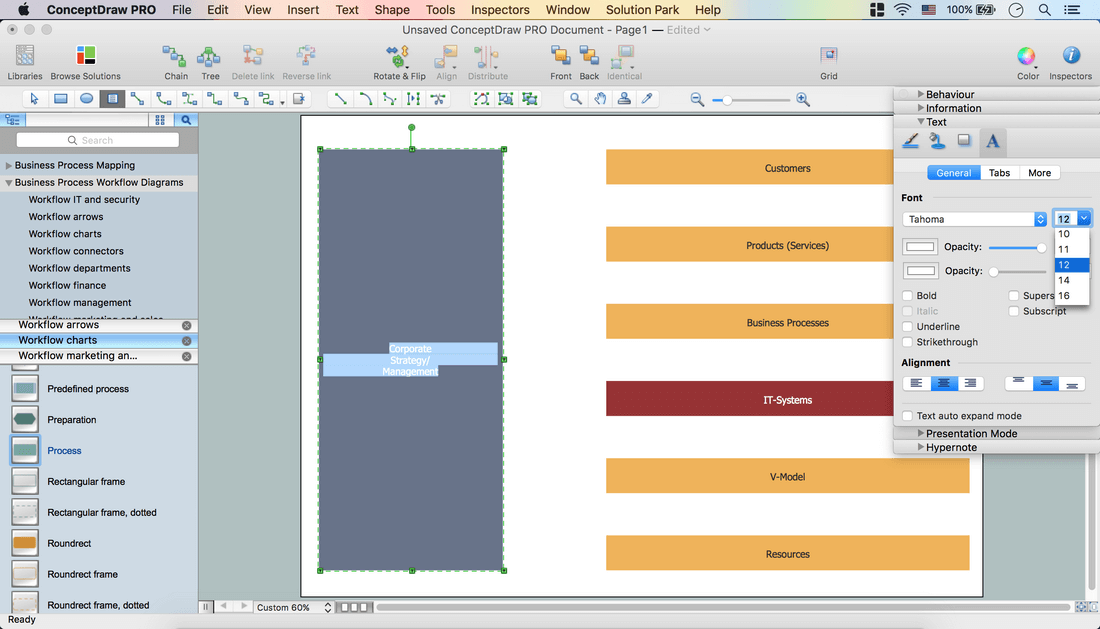Image resolution: width=1100 pixels, height=629 pixels.
Task: Click the zoom level slider
Action: (750, 100)
